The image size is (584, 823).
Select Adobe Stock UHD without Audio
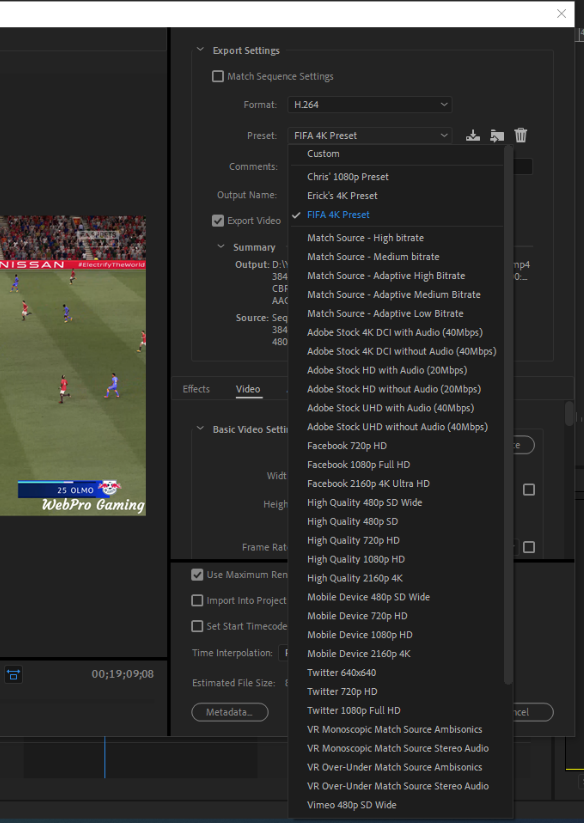pyautogui.click(x=397, y=427)
